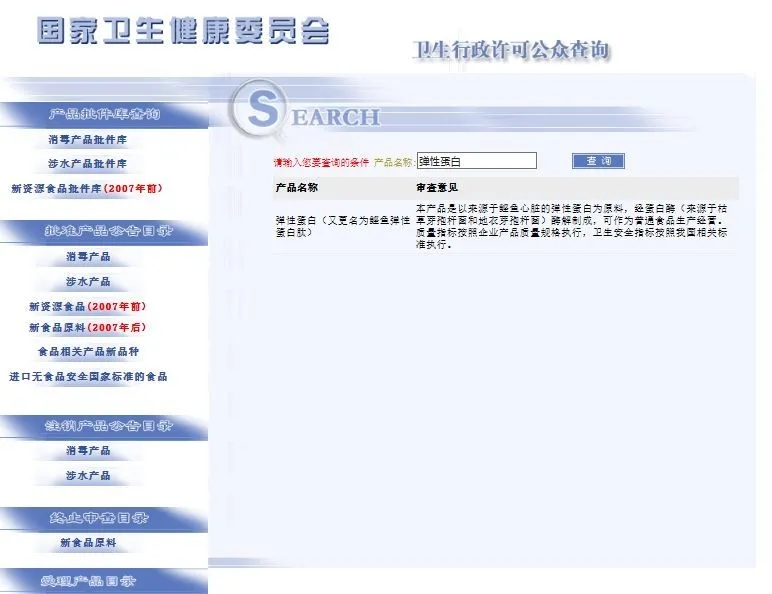Open 新食品原料 under 终止审查目录
Image resolution: width=772 pixels, height=594 pixels.
point(88,543)
